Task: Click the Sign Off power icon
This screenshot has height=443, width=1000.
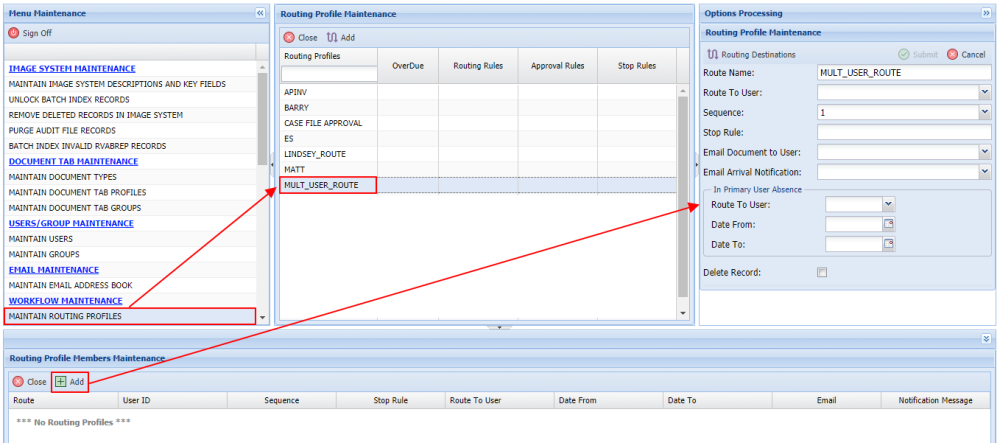Action: point(13,33)
